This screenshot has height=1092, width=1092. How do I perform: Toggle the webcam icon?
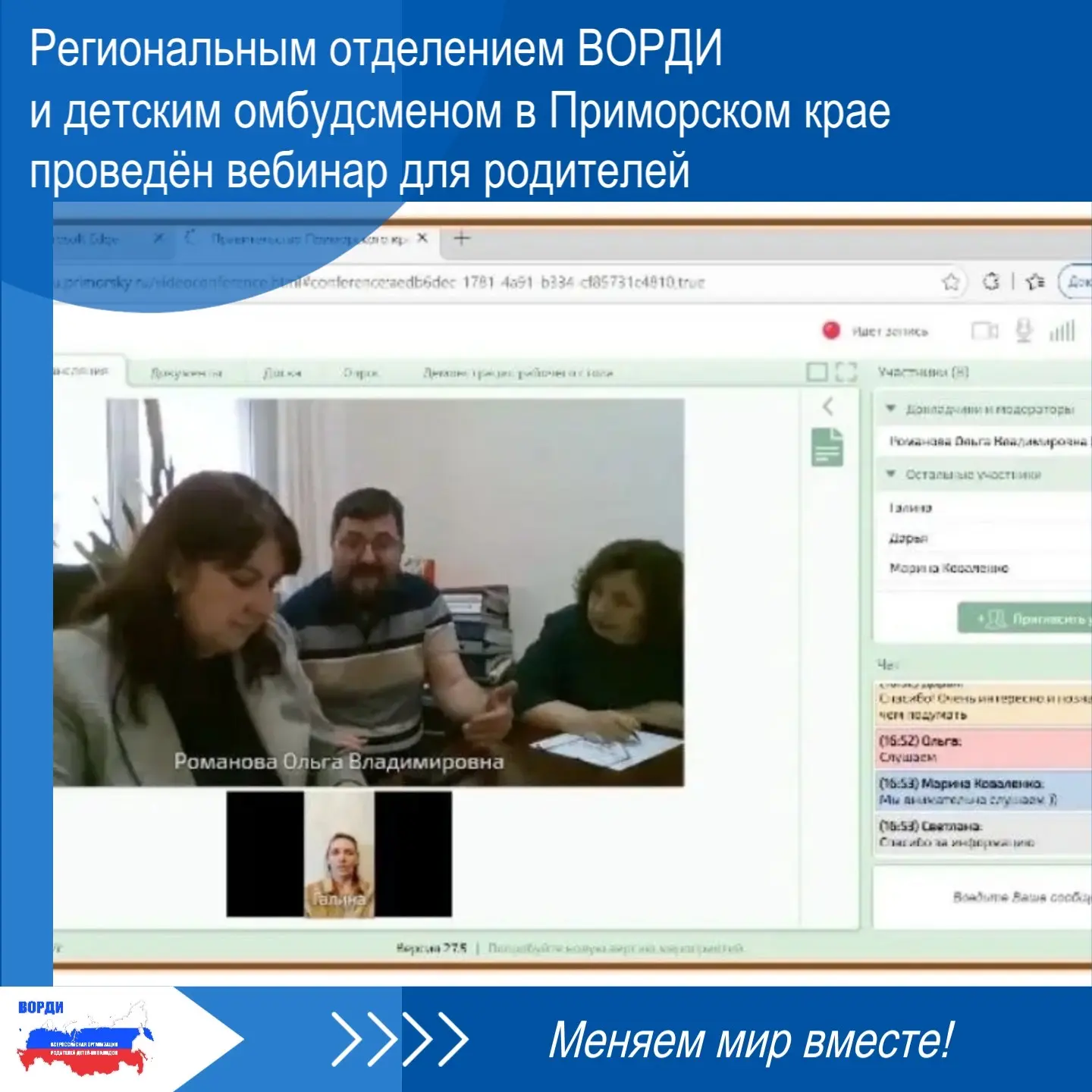[x=985, y=331]
